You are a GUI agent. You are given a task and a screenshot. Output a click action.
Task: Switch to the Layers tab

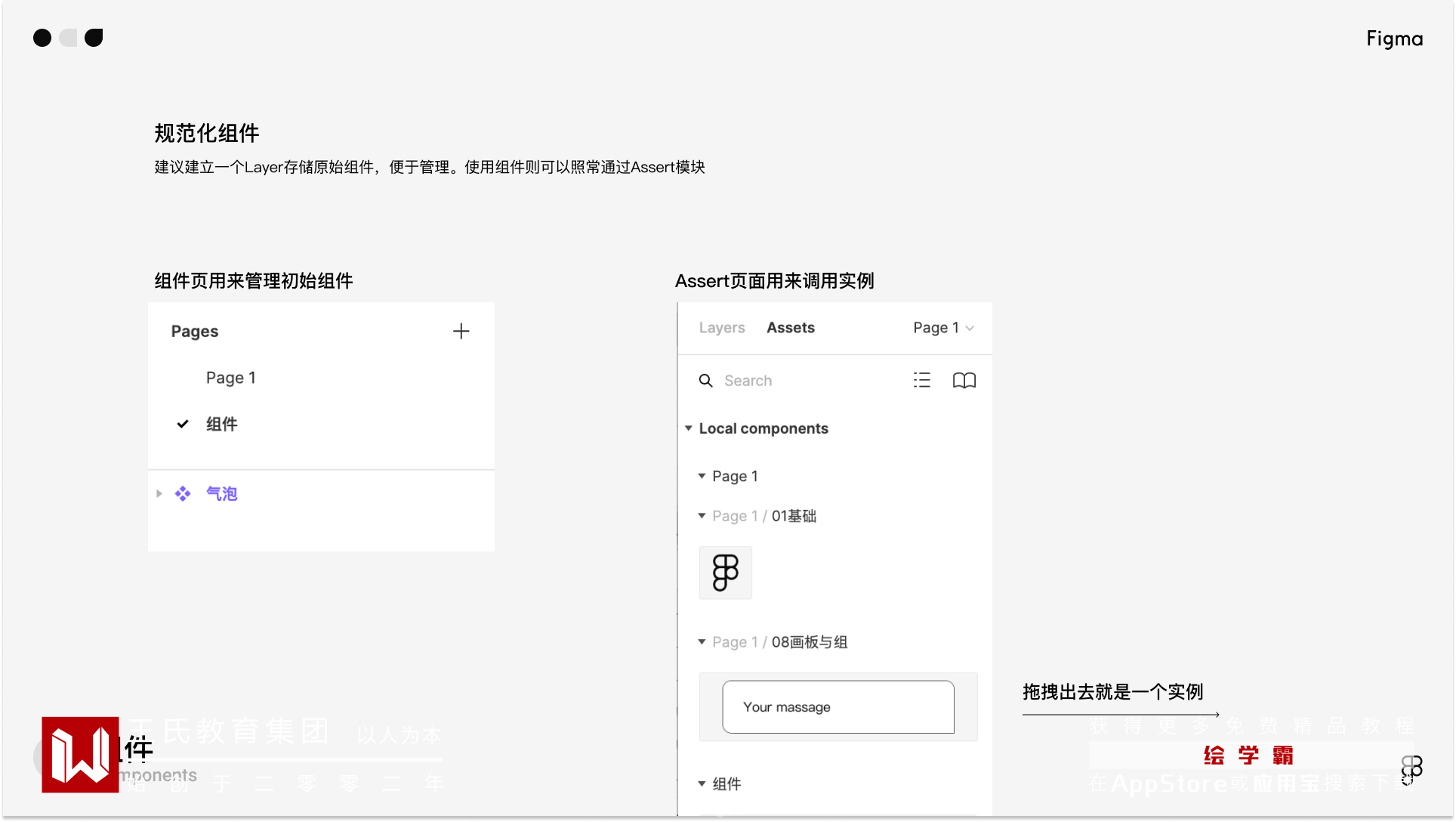coord(721,328)
